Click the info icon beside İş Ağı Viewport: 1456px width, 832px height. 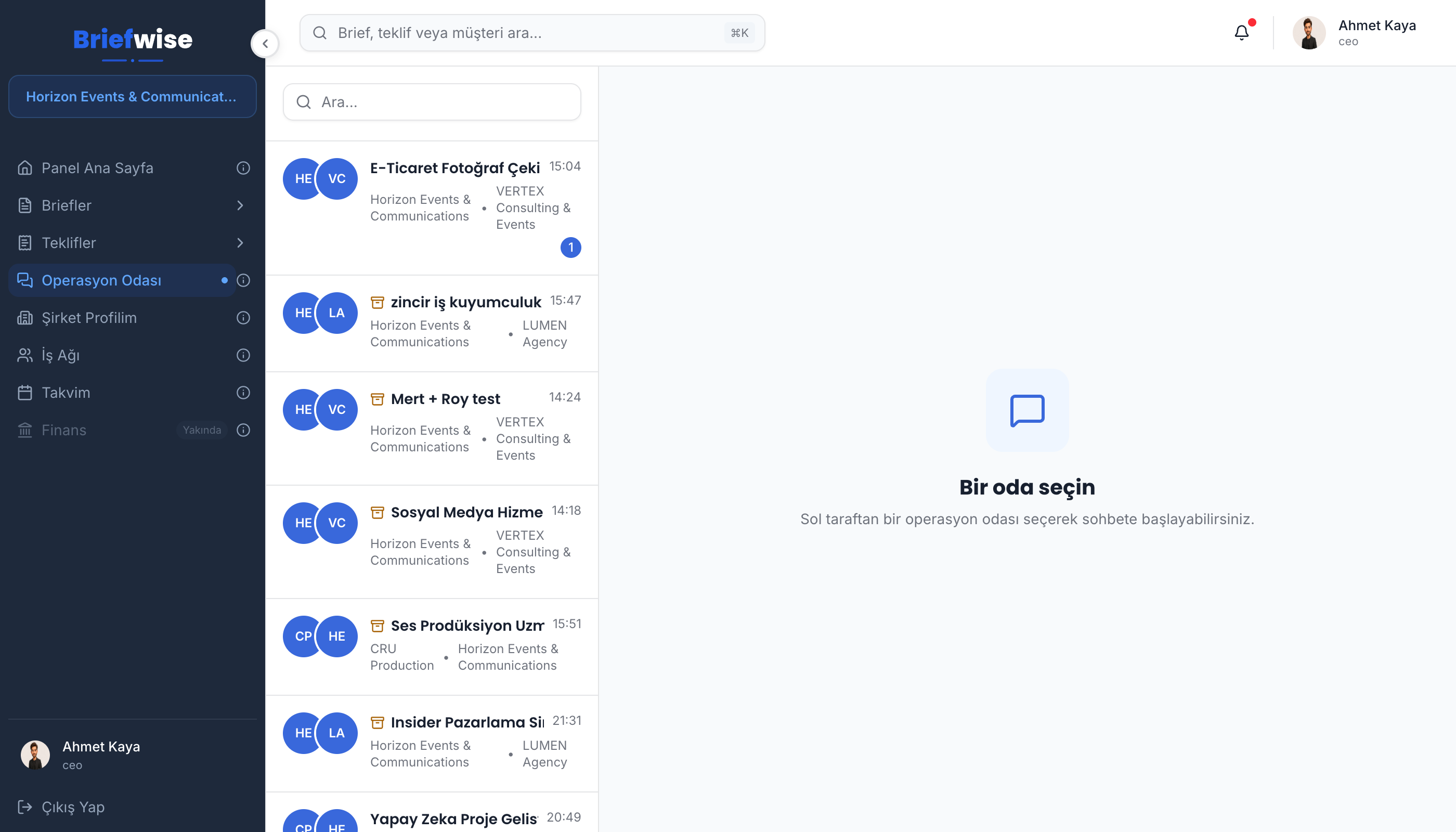(x=243, y=356)
